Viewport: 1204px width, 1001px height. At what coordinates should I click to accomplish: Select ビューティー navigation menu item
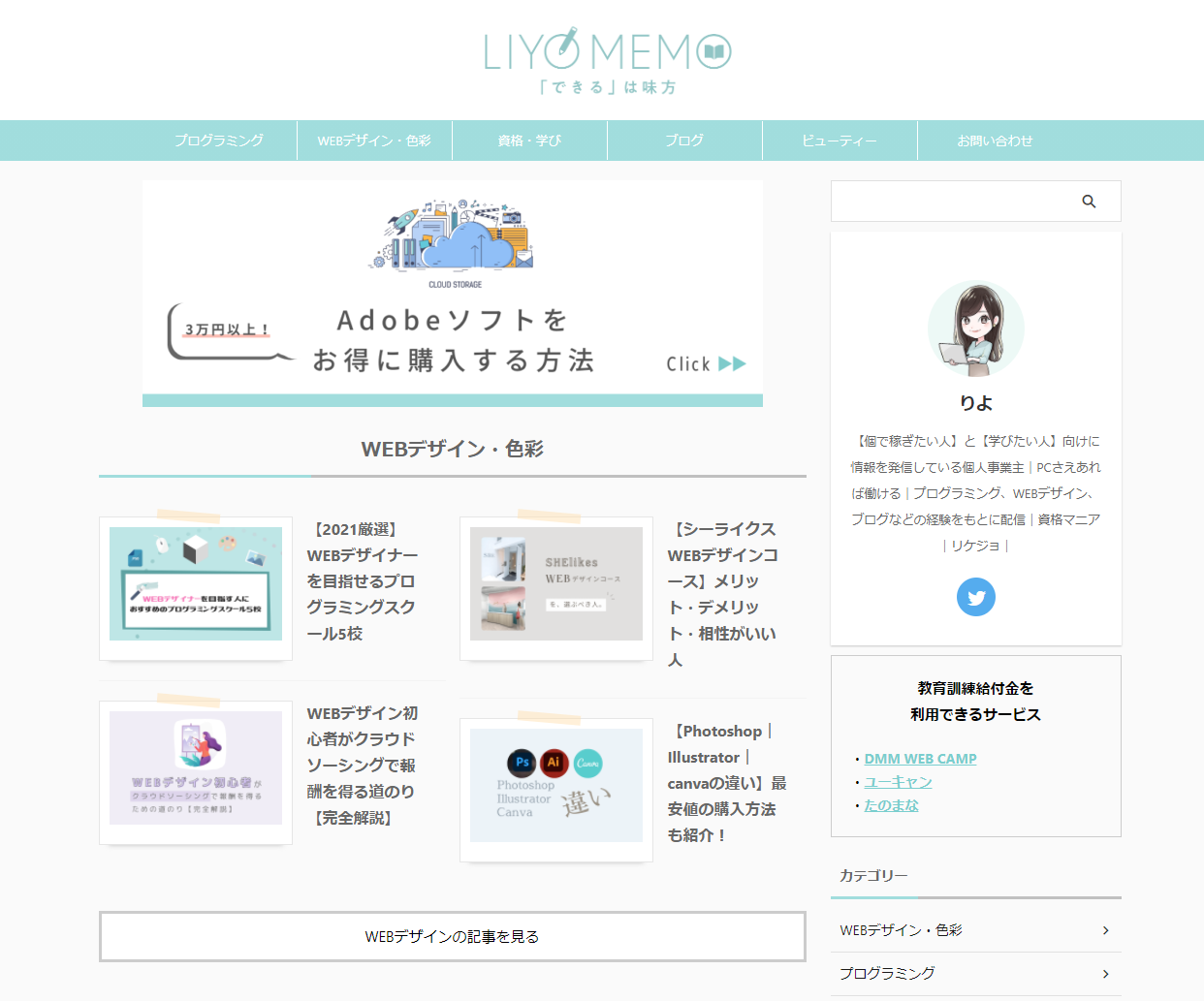click(840, 141)
